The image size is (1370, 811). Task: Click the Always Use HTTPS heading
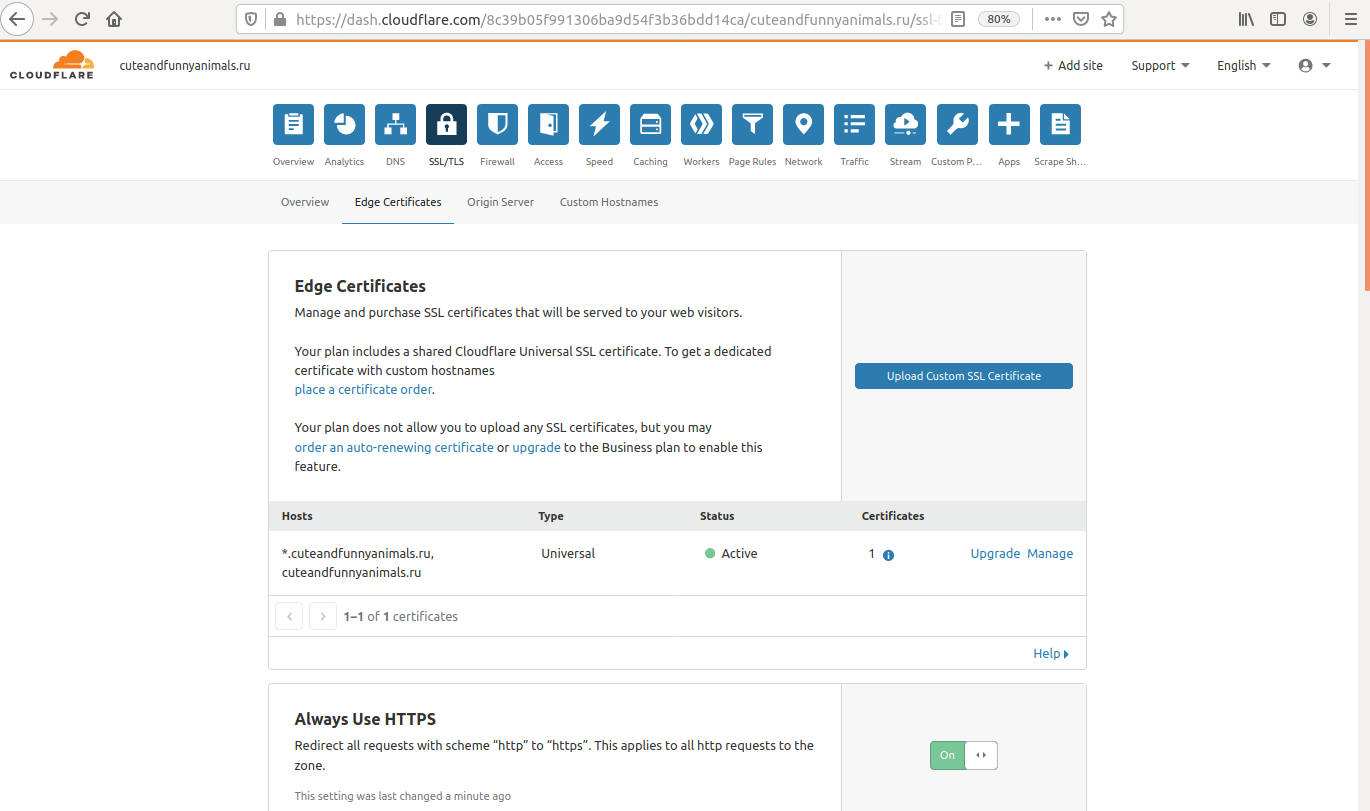coord(365,719)
